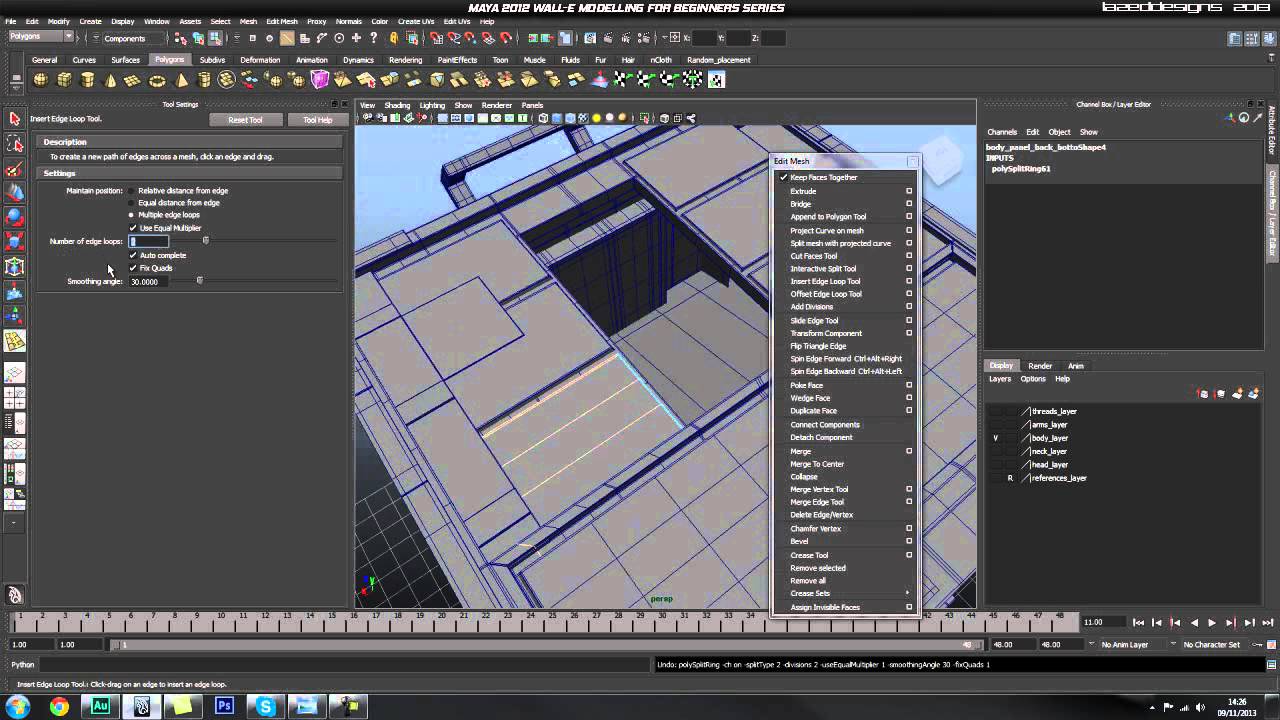Click the Chrome icon in the taskbar
This screenshot has height=720, width=1280.
pos(59,706)
